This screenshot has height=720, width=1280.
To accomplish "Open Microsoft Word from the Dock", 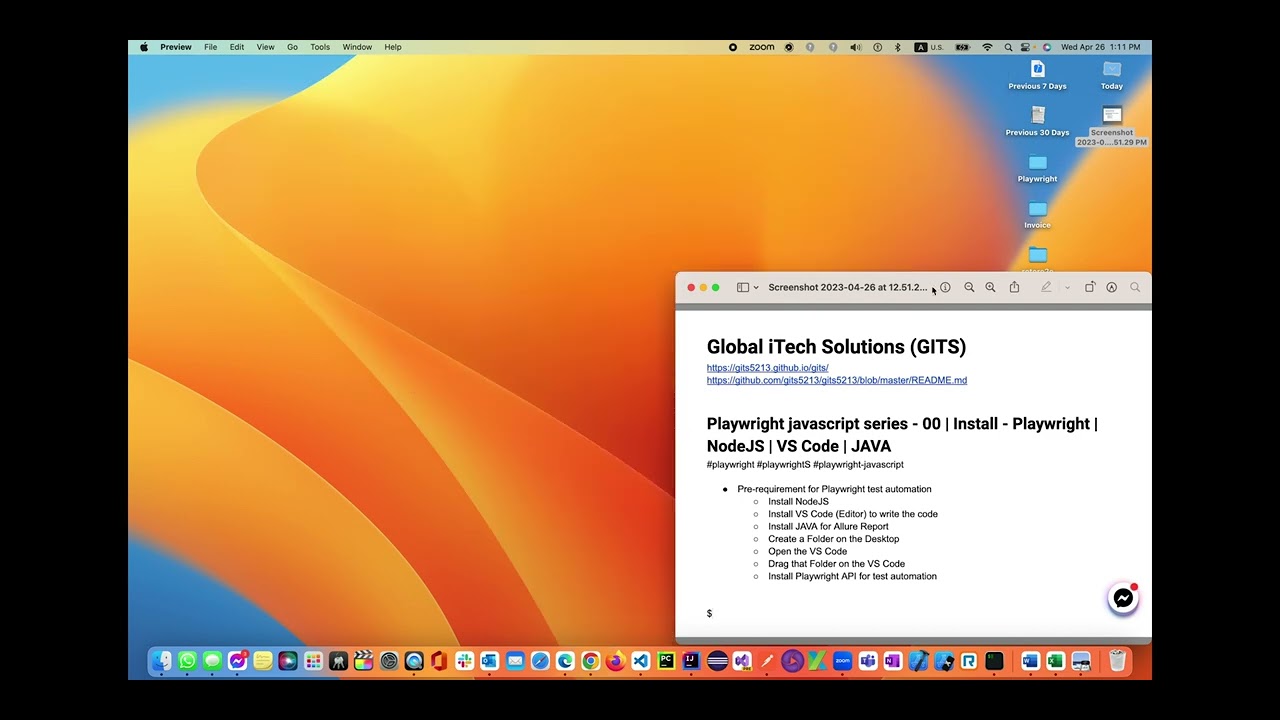I will click(1030, 661).
